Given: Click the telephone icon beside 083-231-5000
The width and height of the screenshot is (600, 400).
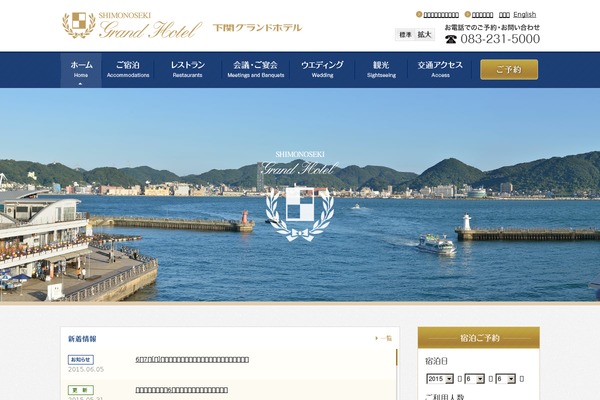Looking at the screenshot, I should tap(451, 39).
